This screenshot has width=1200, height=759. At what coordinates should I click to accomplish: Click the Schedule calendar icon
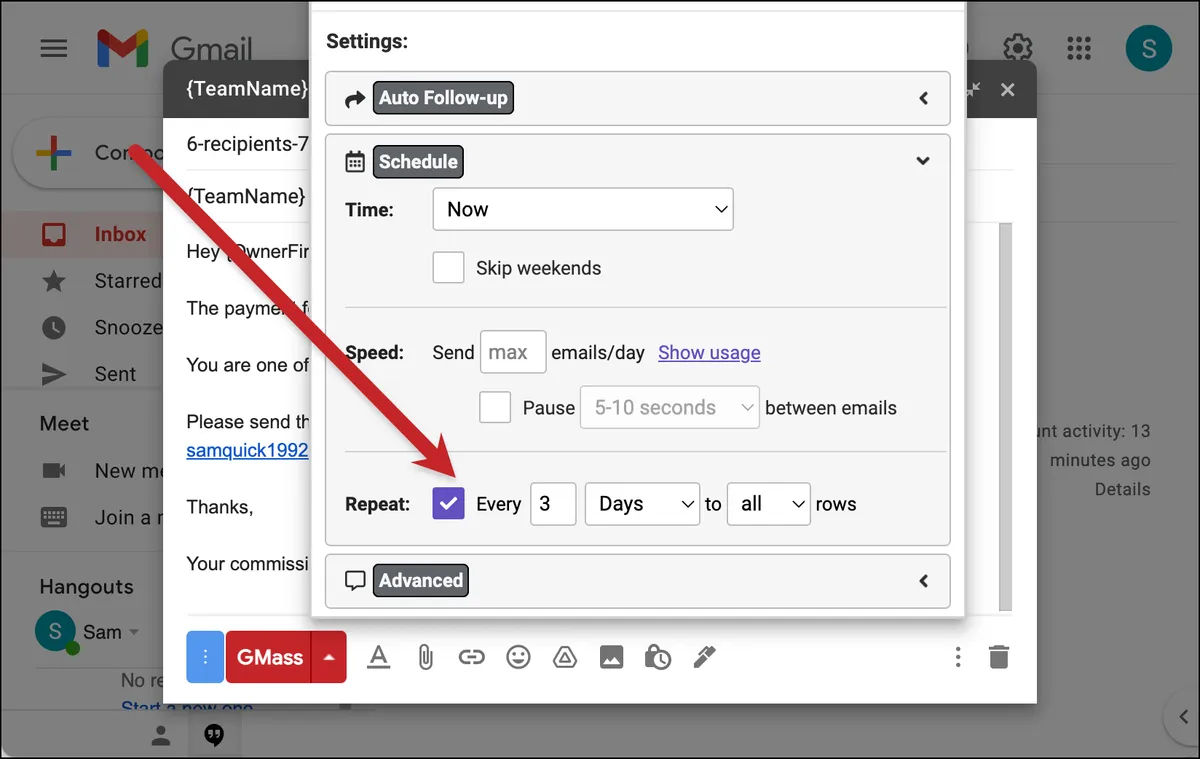[355, 162]
